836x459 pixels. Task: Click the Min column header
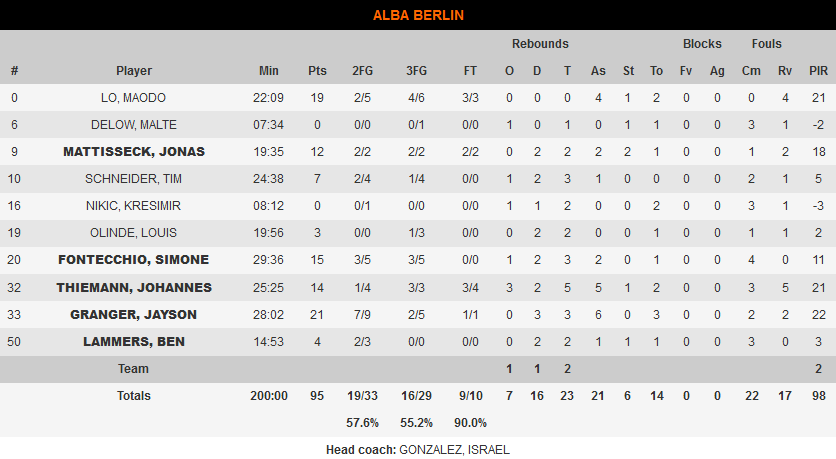(269, 71)
